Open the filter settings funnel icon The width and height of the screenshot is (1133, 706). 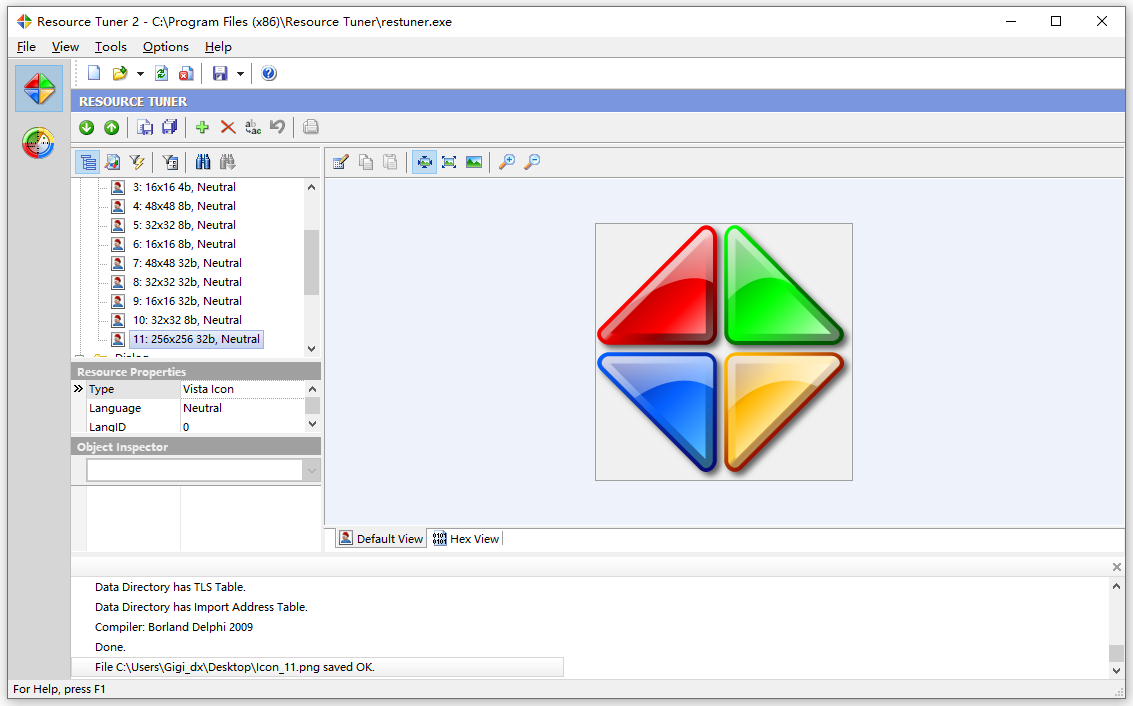[x=171, y=162]
